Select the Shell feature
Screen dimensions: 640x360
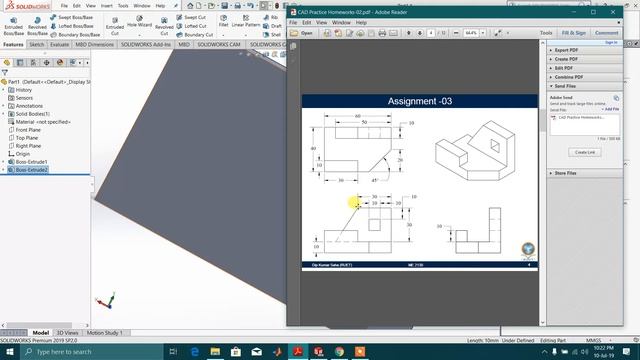point(272,35)
